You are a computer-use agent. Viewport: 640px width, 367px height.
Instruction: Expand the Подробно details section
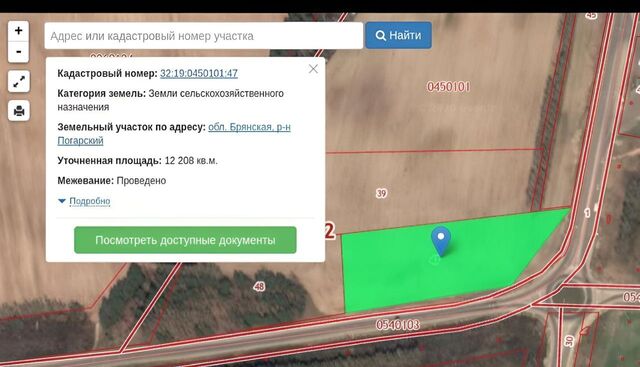tap(89, 201)
